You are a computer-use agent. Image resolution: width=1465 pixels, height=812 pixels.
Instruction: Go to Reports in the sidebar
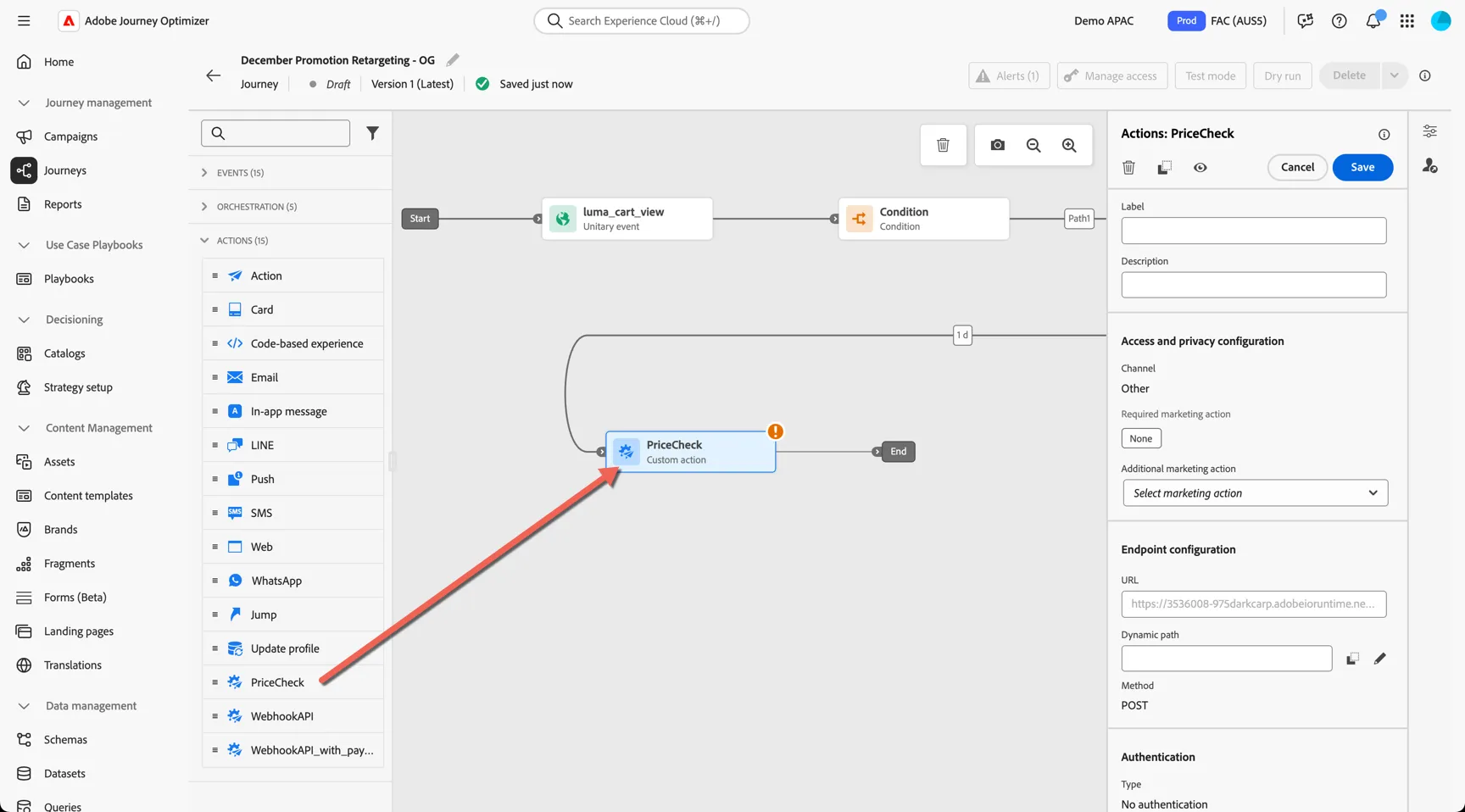tap(63, 204)
